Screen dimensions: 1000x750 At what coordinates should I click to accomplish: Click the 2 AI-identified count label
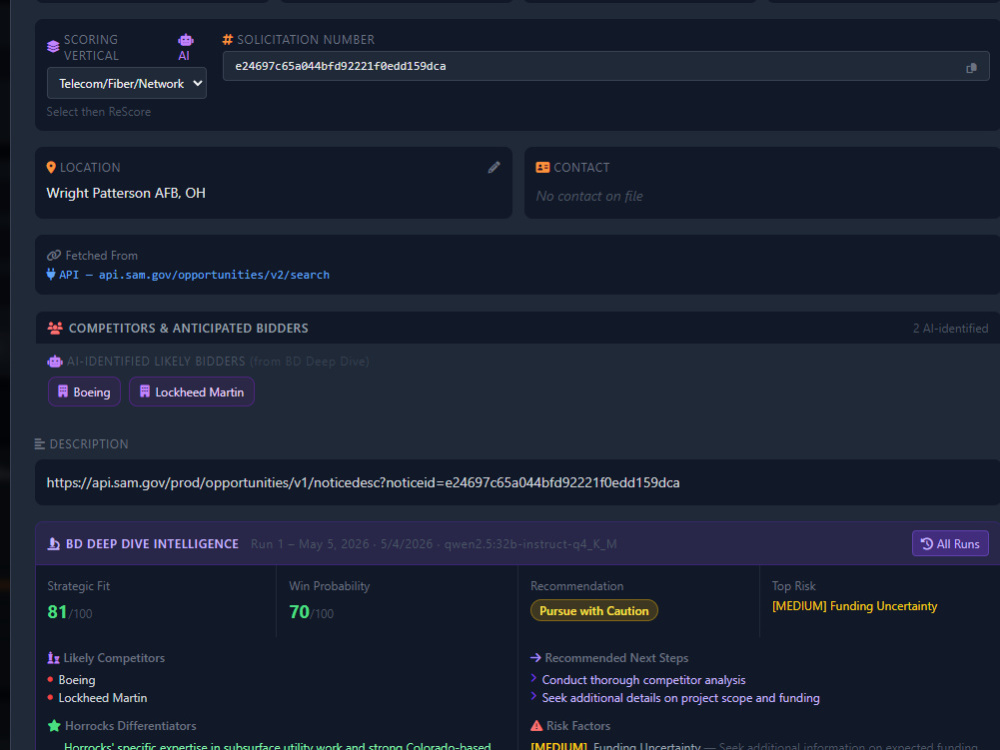[950, 328]
